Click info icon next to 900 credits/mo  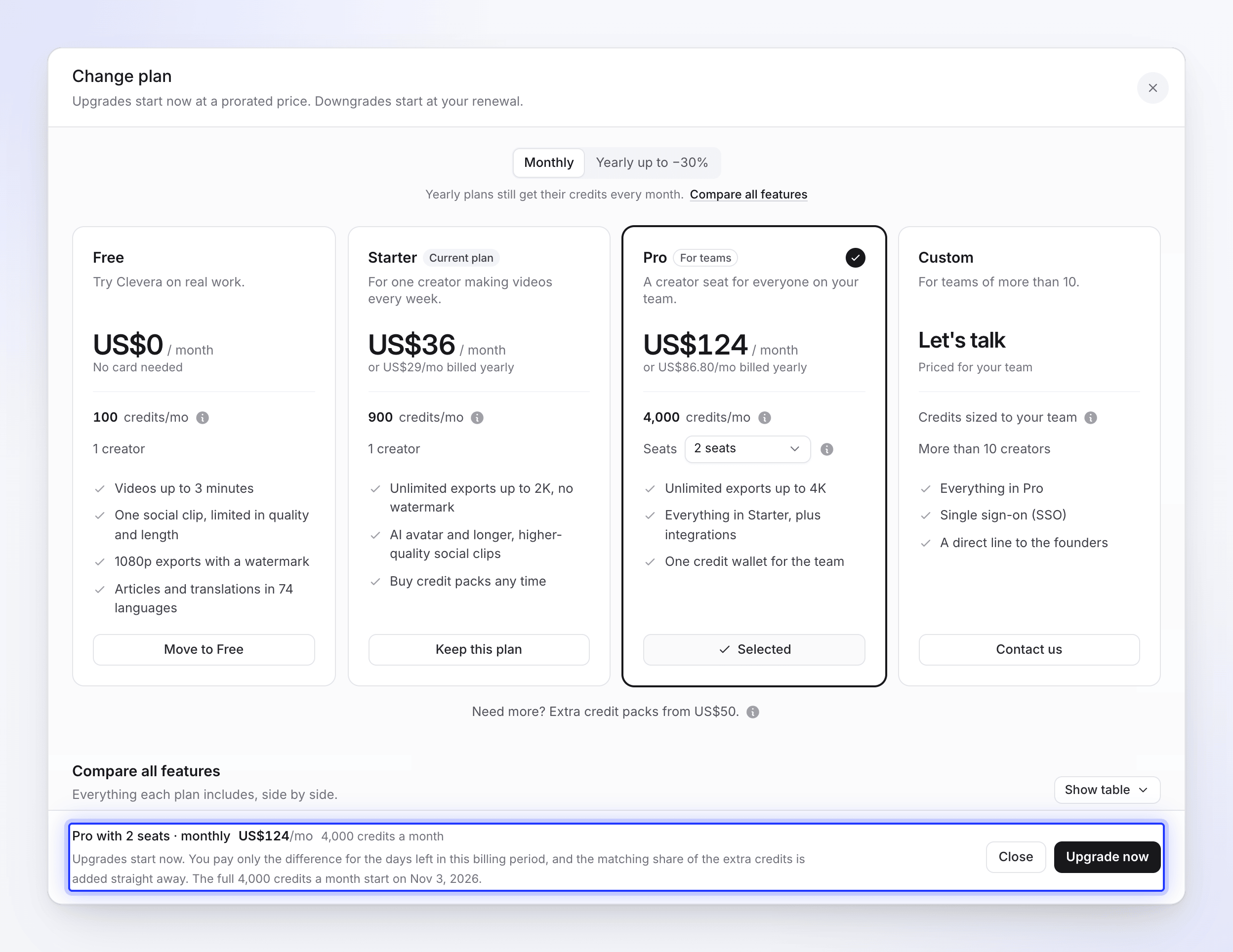coord(477,418)
